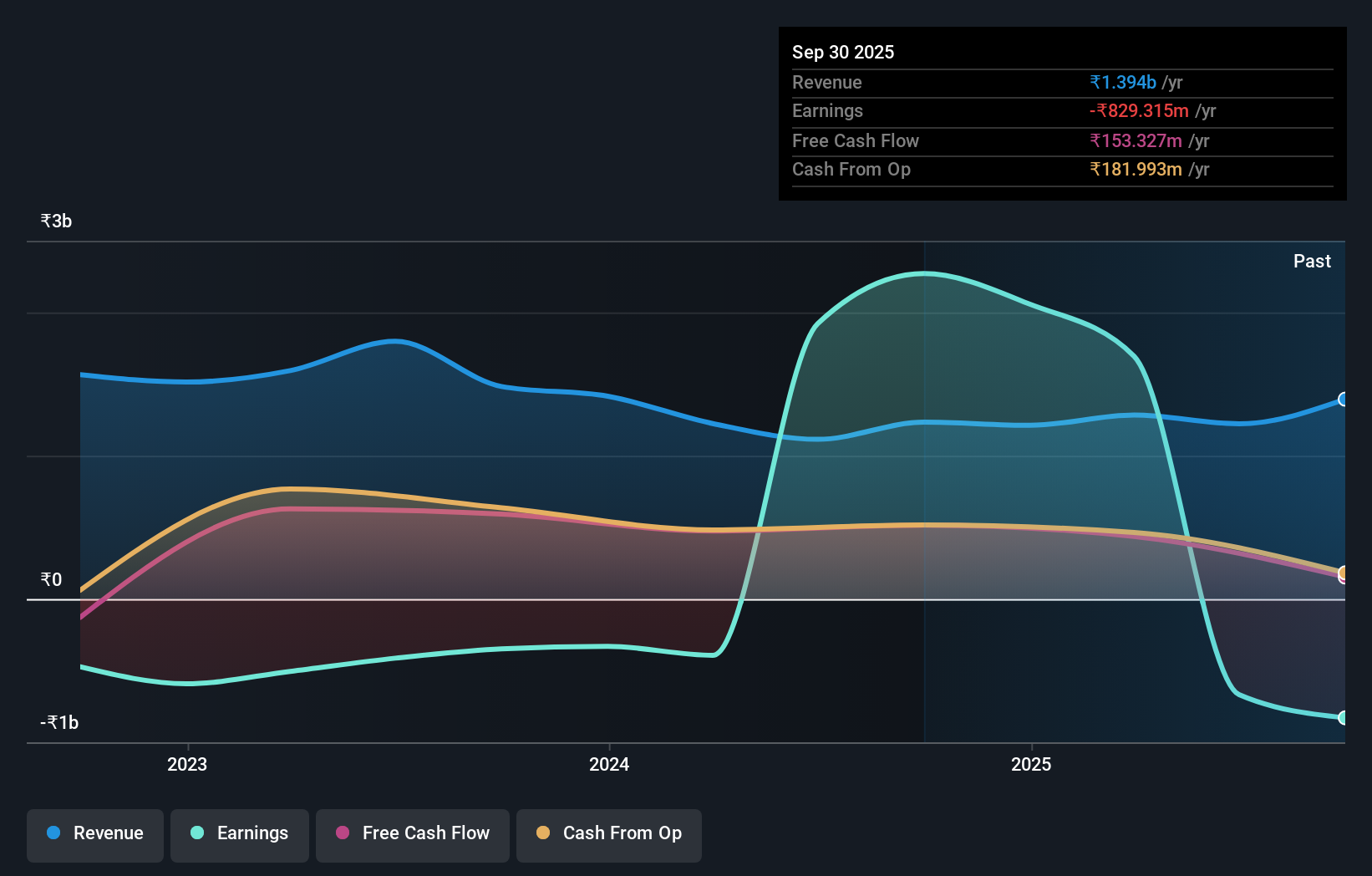This screenshot has width=1372, height=876.
Task: Select the Past section label
Action: click(1312, 261)
